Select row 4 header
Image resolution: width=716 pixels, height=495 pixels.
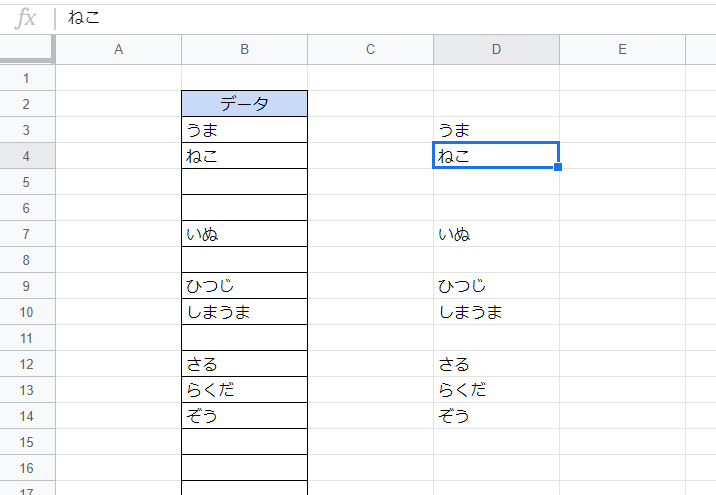tap(27, 156)
